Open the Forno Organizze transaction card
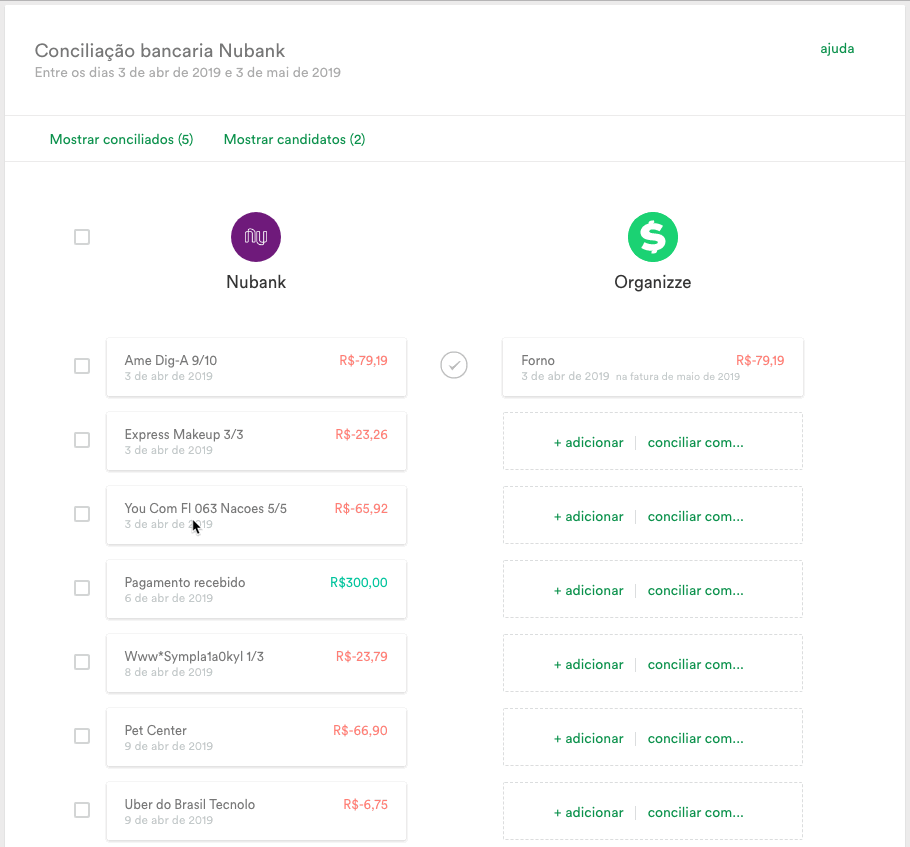Screen dimensions: 910x847 (x=653, y=367)
